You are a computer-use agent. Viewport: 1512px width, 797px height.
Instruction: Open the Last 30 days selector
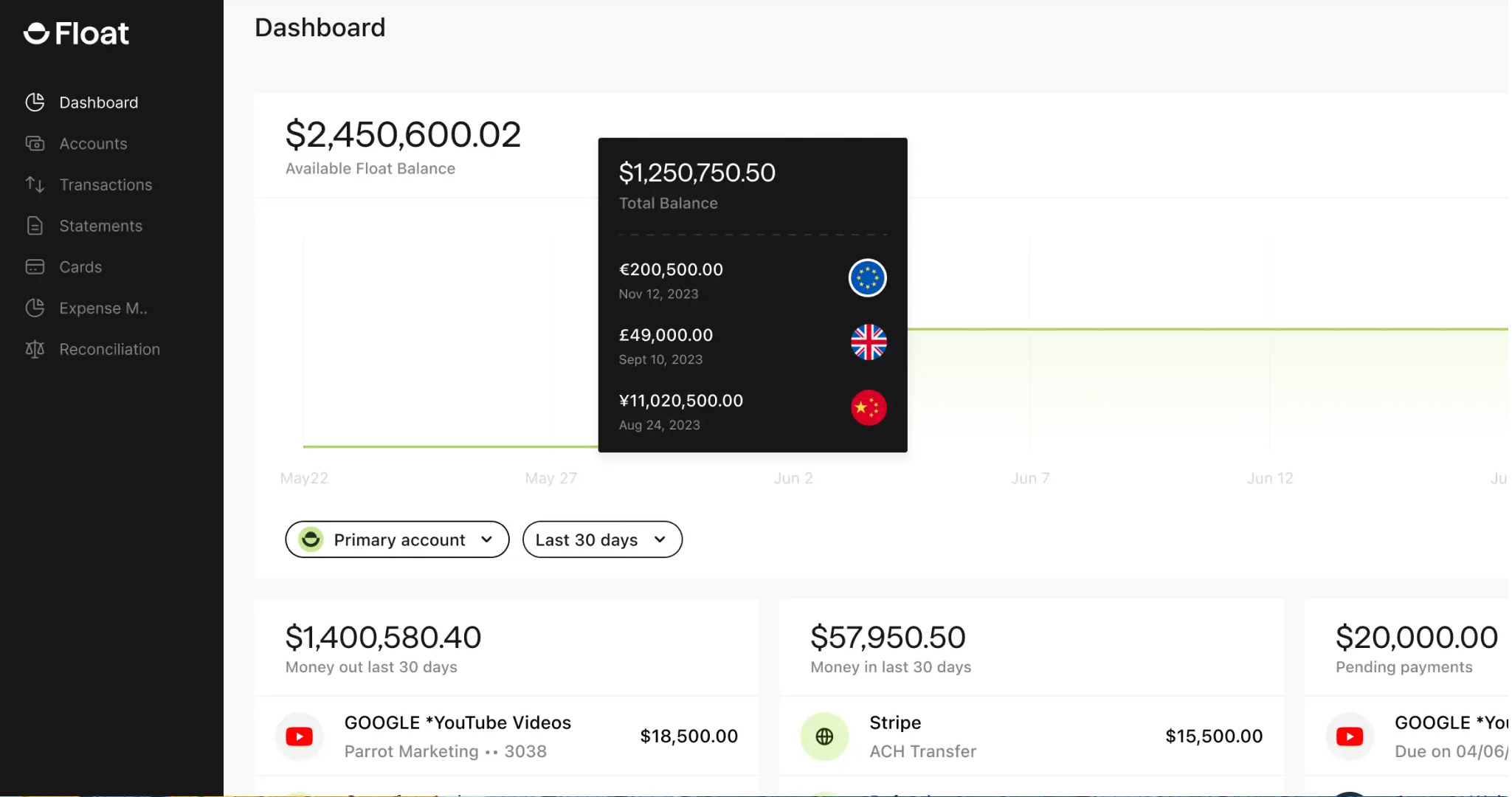602,539
